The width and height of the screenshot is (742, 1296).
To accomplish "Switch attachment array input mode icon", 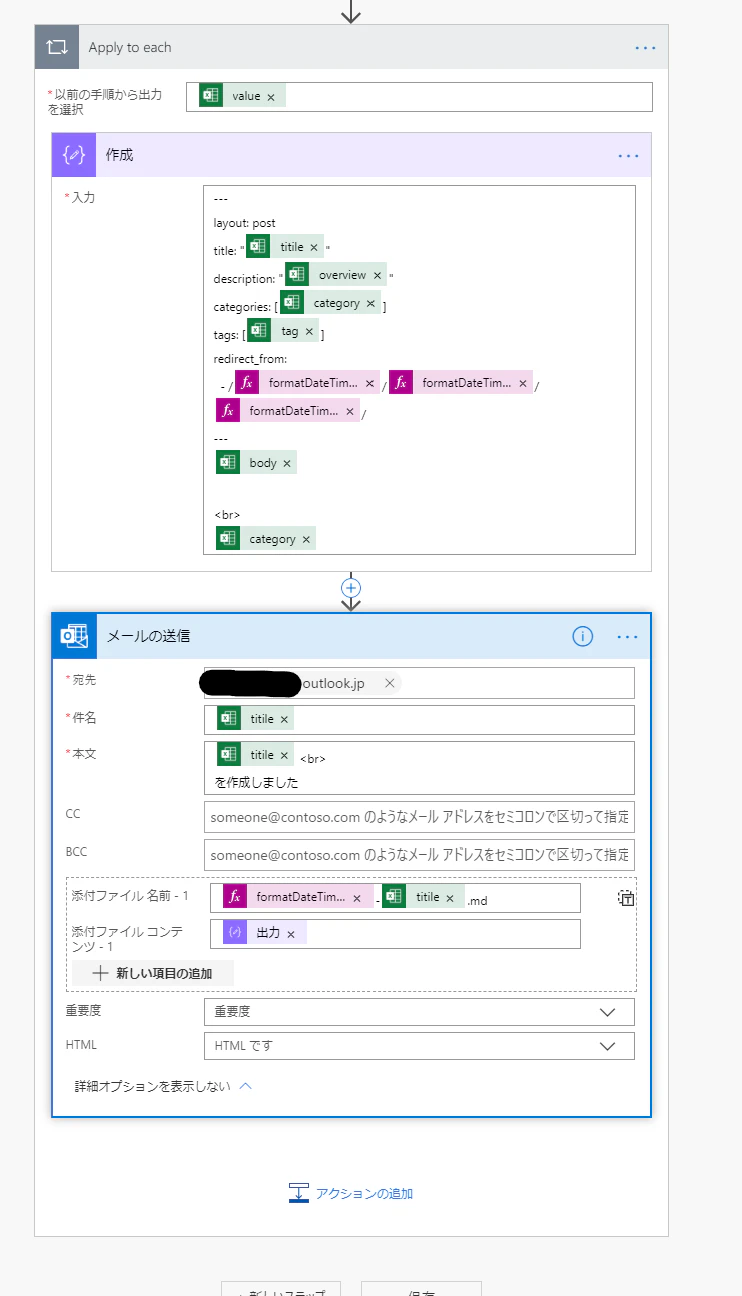I will (626, 898).
